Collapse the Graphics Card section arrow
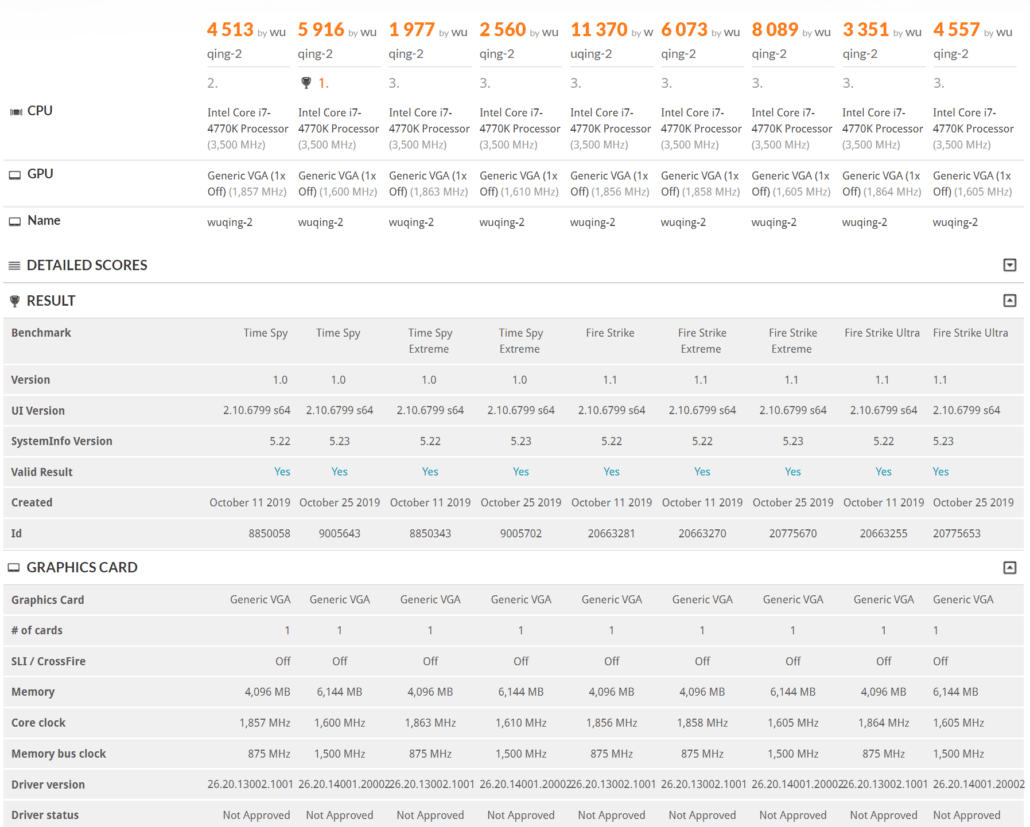Screen dimensions: 1030x827 1009,567
